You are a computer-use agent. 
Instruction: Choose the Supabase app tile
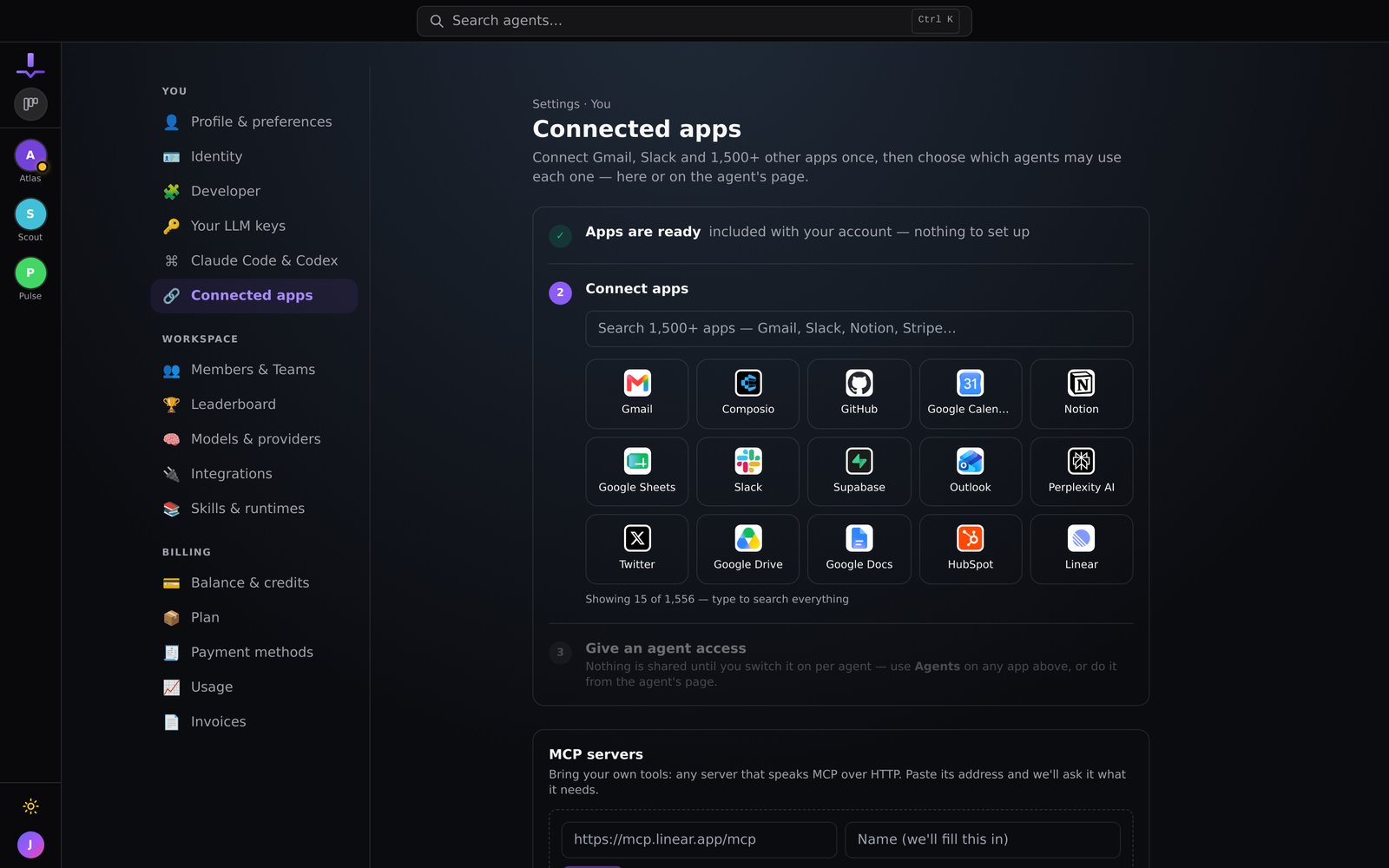(x=859, y=471)
